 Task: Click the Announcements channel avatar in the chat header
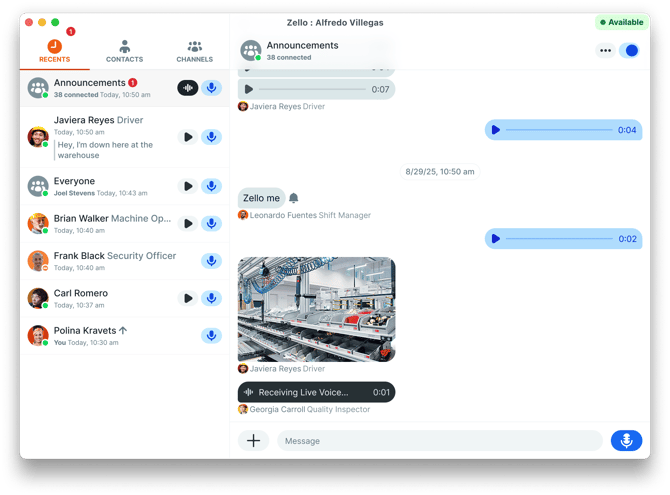[251, 50]
